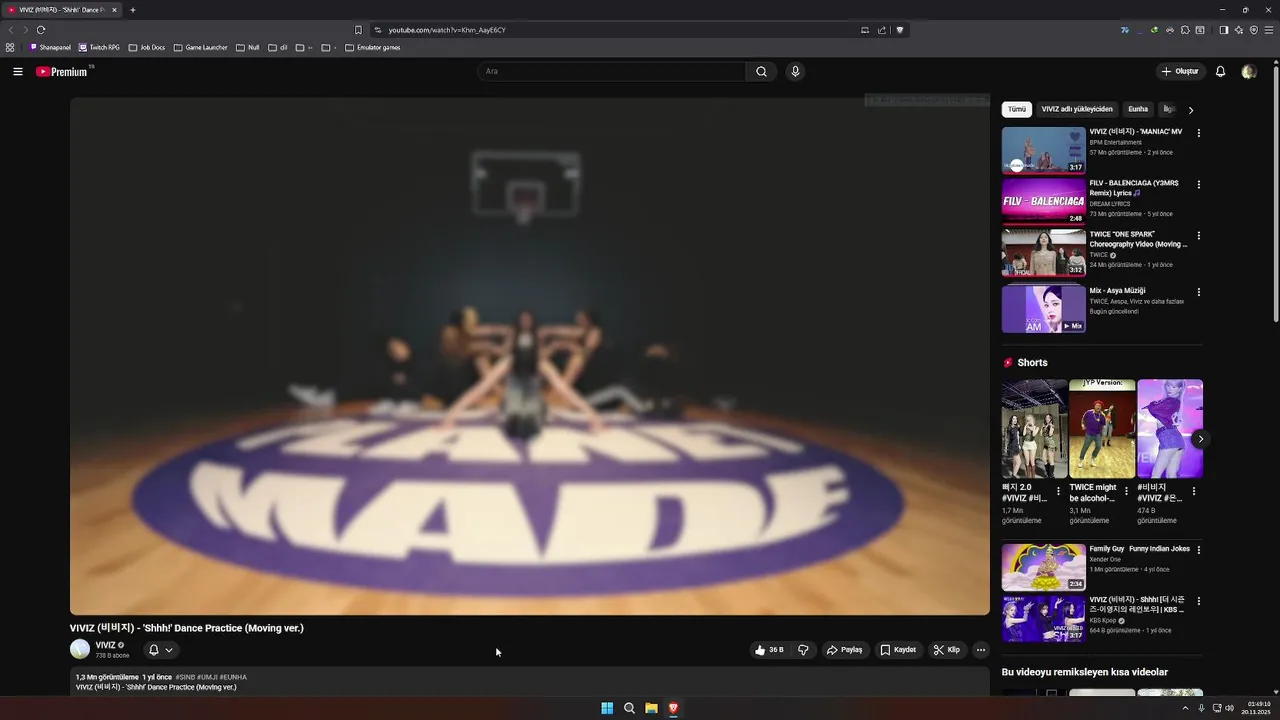Viewport: 1280px width, 720px height.
Task: Go to YouTube Premium home logo
Action: [x=63, y=71]
